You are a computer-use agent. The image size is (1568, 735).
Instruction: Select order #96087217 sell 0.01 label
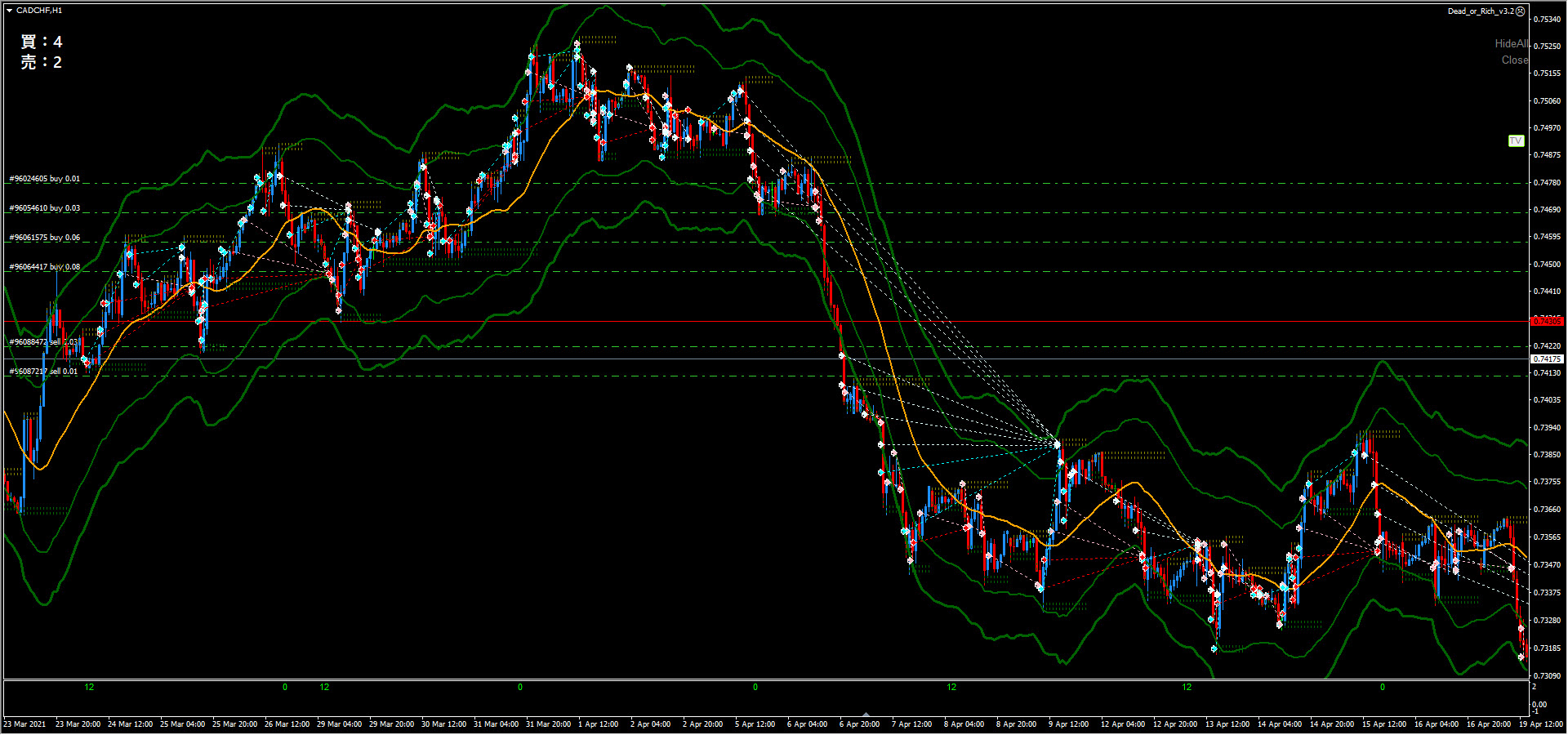44,372
